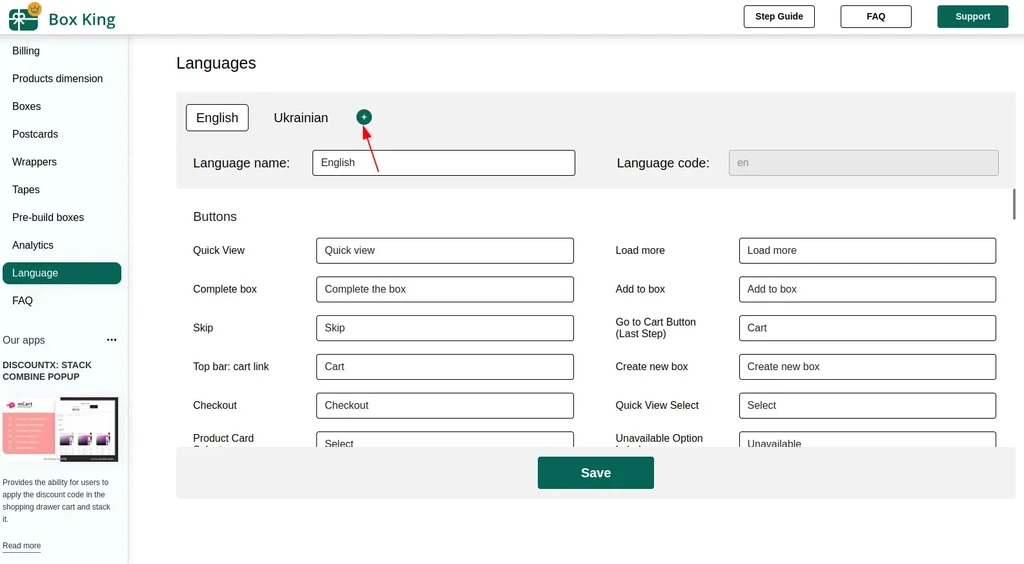The width and height of the screenshot is (1024, 564).
Task: Edit the Quick View Select field
Action: [867, 405]
